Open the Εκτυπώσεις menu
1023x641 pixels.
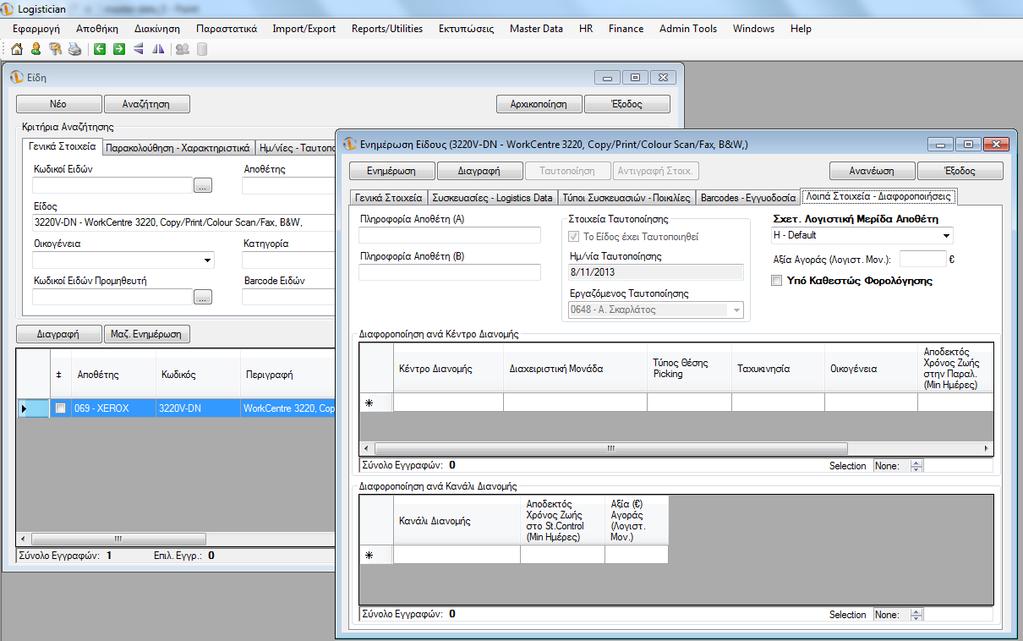[x=466, y=29]
